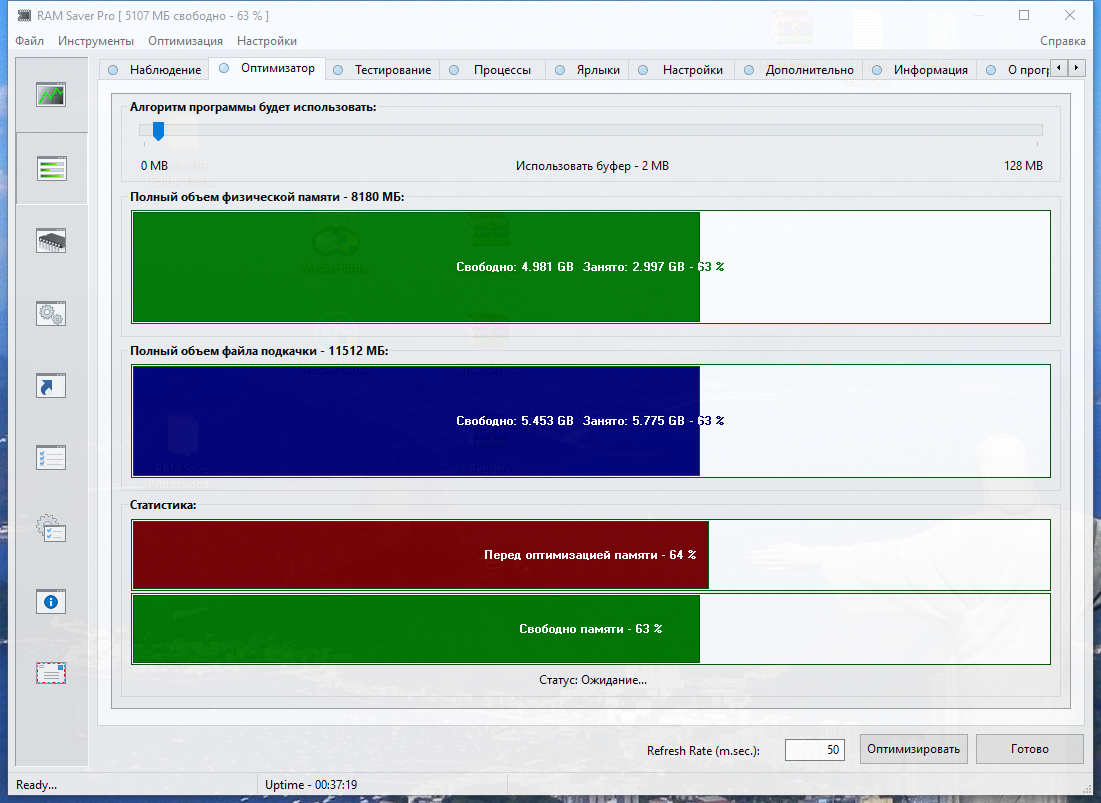
Task: Open the Инструменты menu
Action: [x=96, y=41]
